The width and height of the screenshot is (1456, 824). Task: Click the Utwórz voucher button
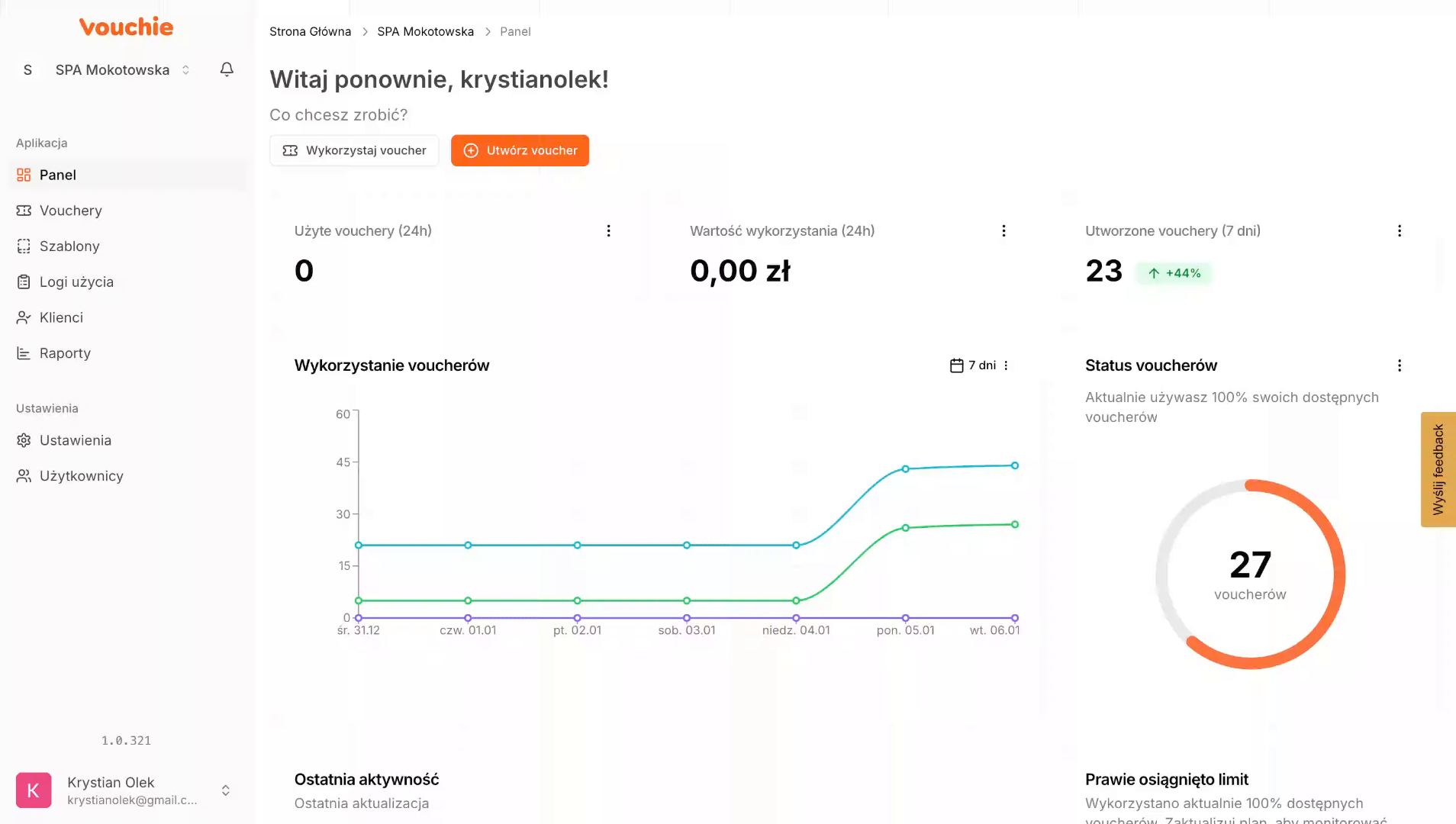point(520,150)
